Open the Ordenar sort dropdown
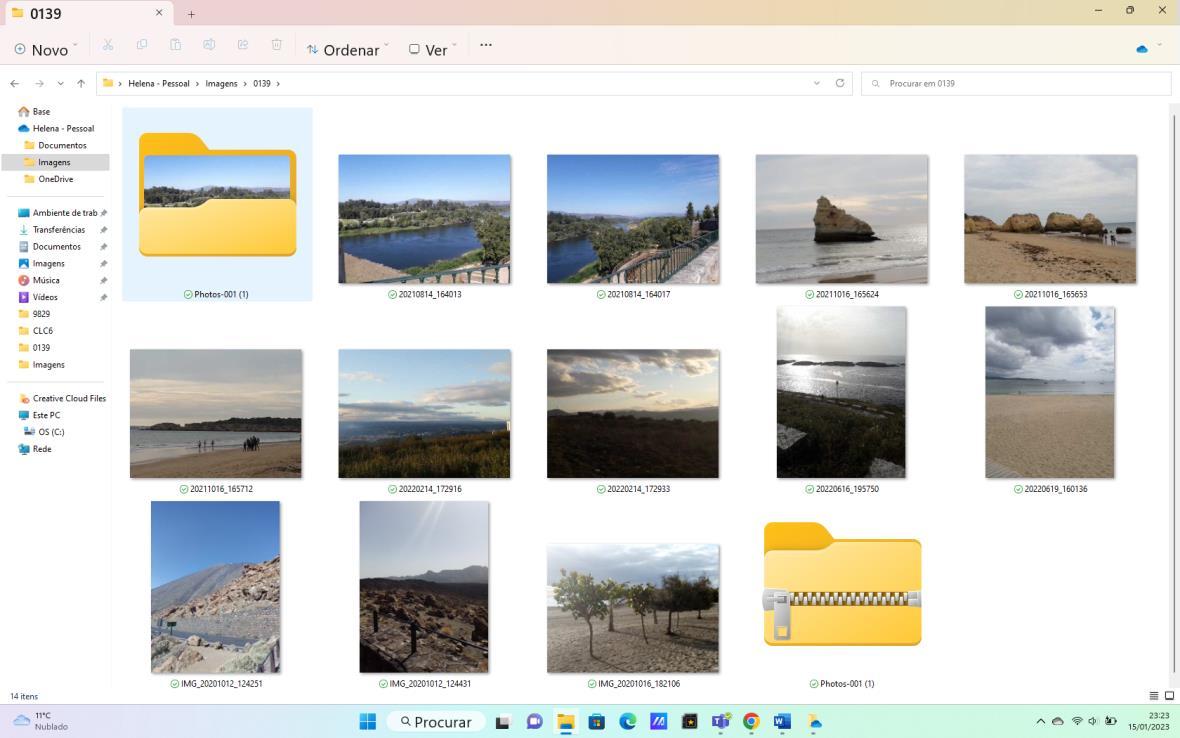 point(348,50)
